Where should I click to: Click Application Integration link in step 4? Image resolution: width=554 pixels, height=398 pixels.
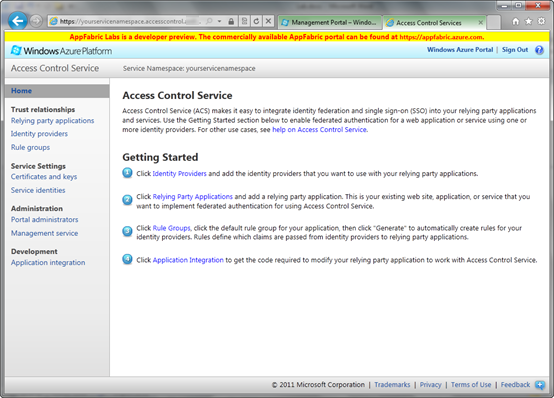188,260
